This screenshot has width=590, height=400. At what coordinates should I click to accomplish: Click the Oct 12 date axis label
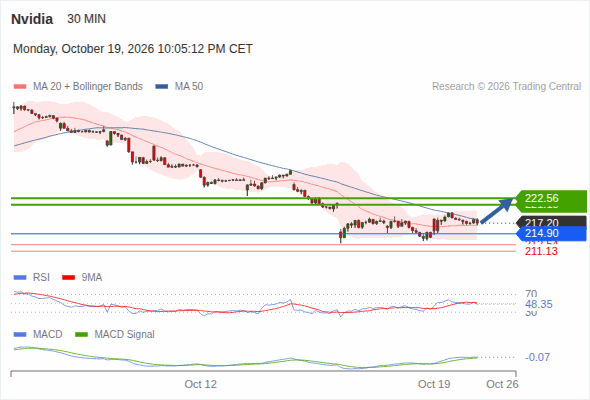tap(201, 384)
